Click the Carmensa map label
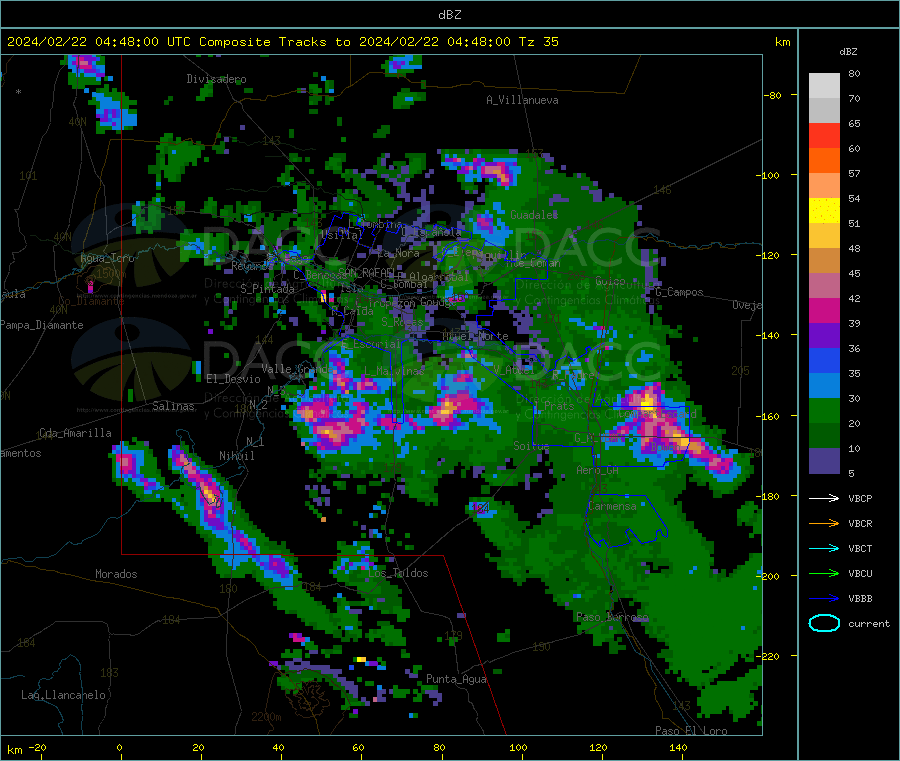 (612, 506)
